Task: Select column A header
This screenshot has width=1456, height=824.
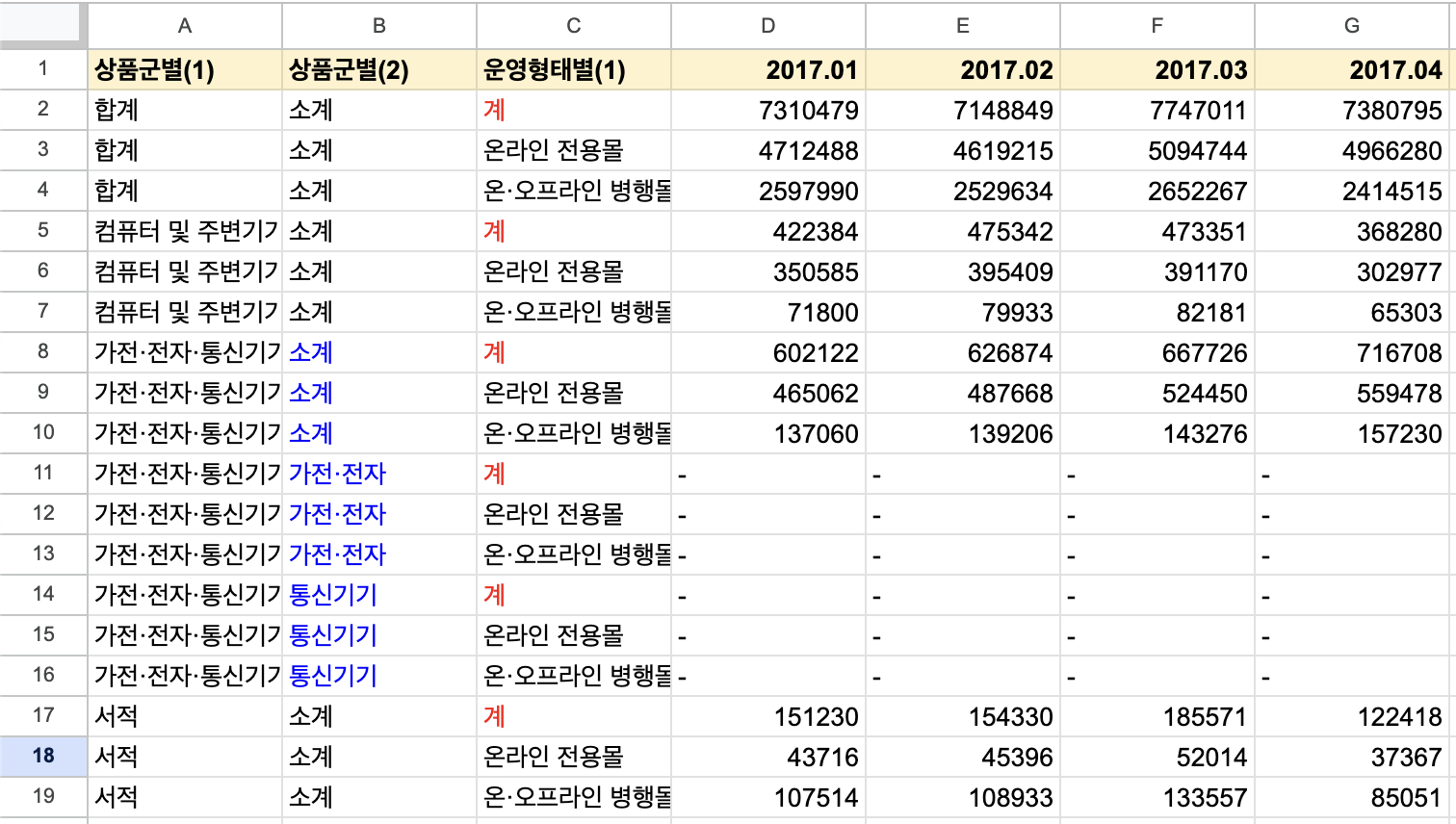Action: click(x=185, y=25)
